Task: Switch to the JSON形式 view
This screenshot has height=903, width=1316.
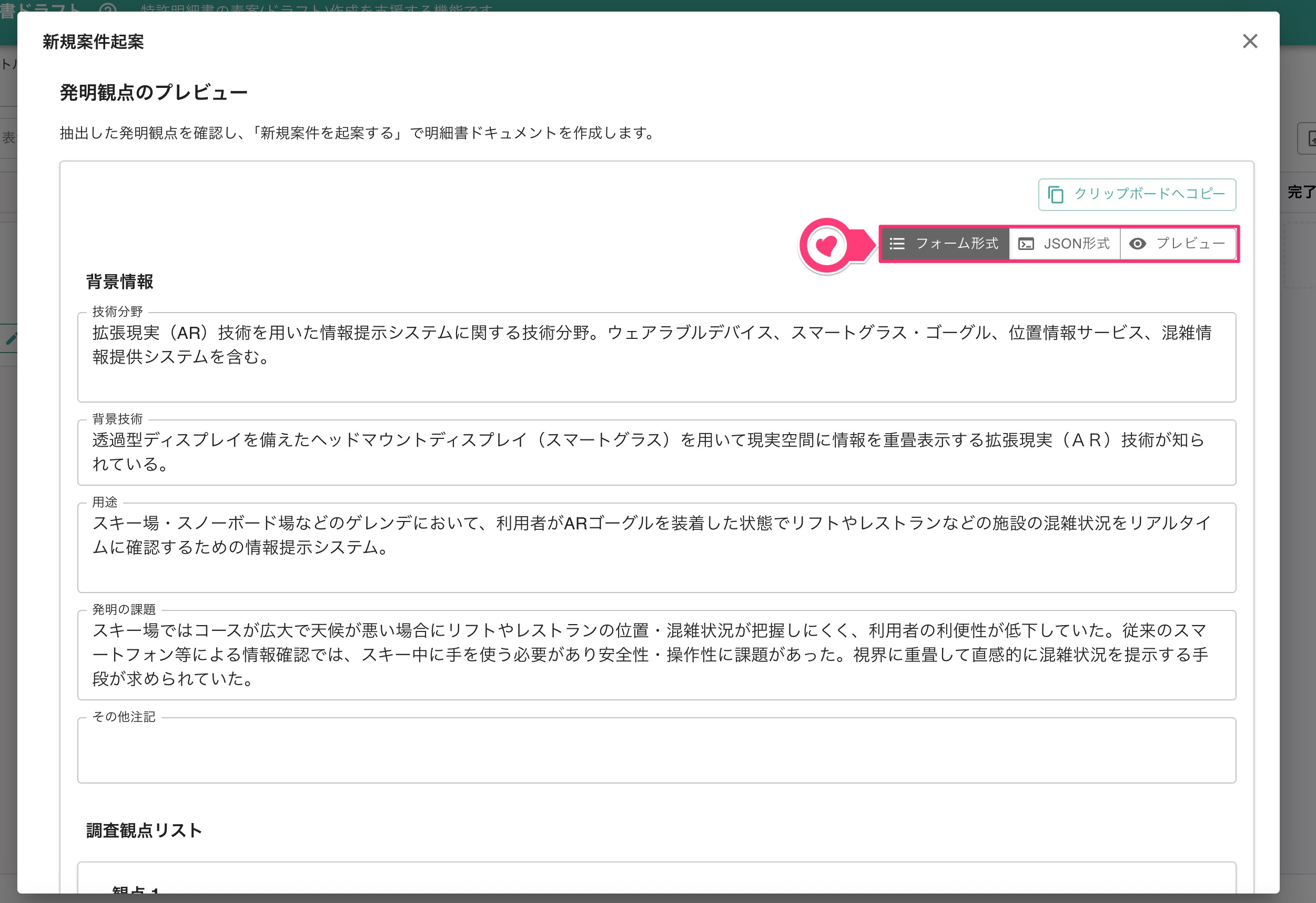Action: (1064, 244)
